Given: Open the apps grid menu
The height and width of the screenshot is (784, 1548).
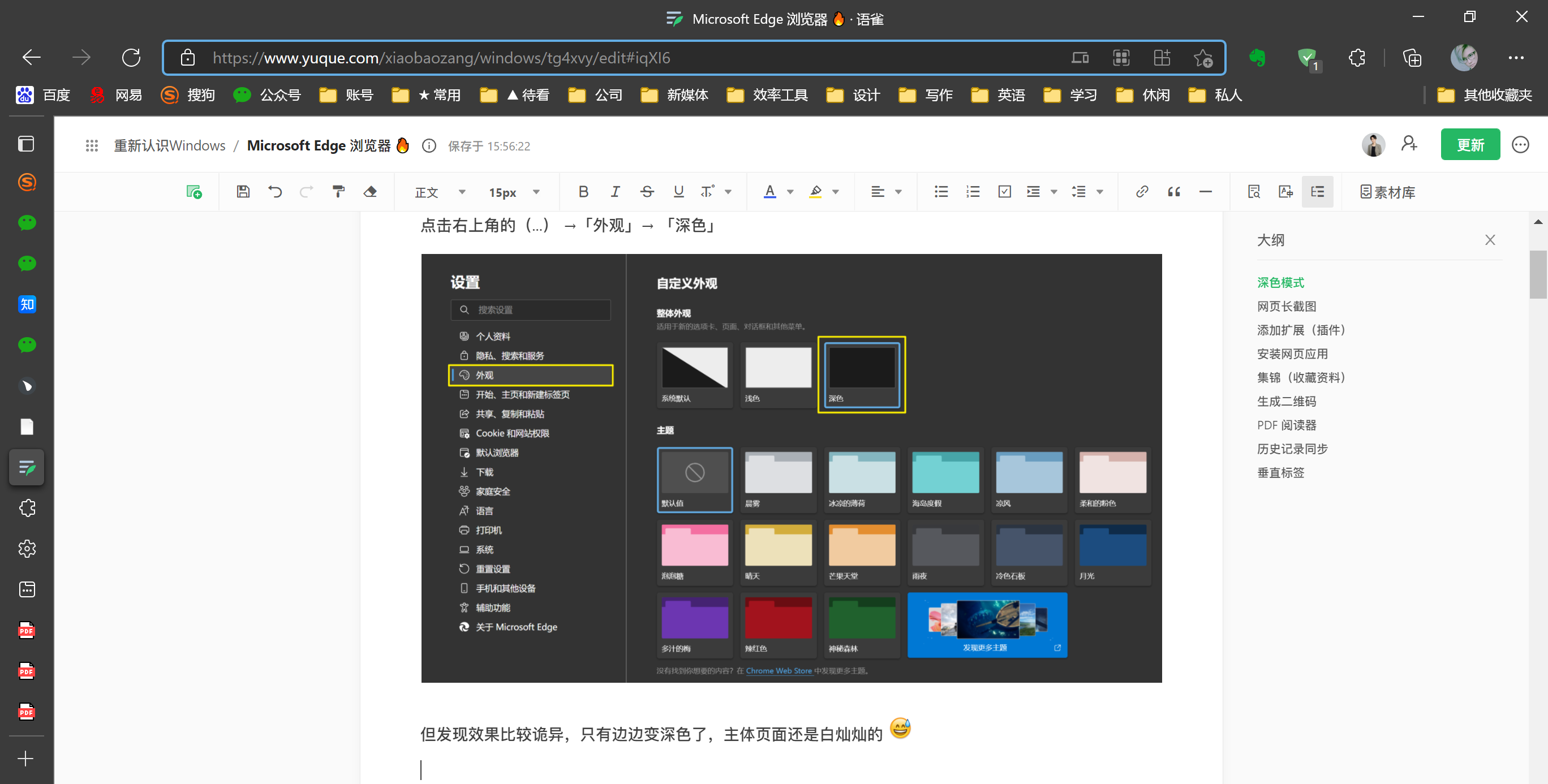Looking at the screenshot, I should tap(91, 146).
